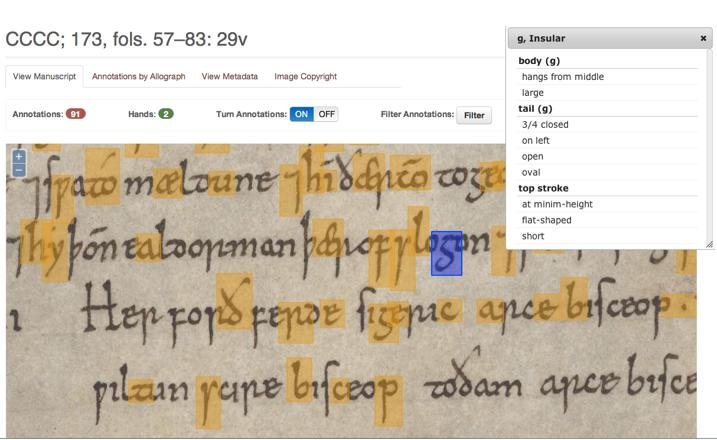Turn annotations ON
This screenshot has height=440, width=717.
[301, 114]
